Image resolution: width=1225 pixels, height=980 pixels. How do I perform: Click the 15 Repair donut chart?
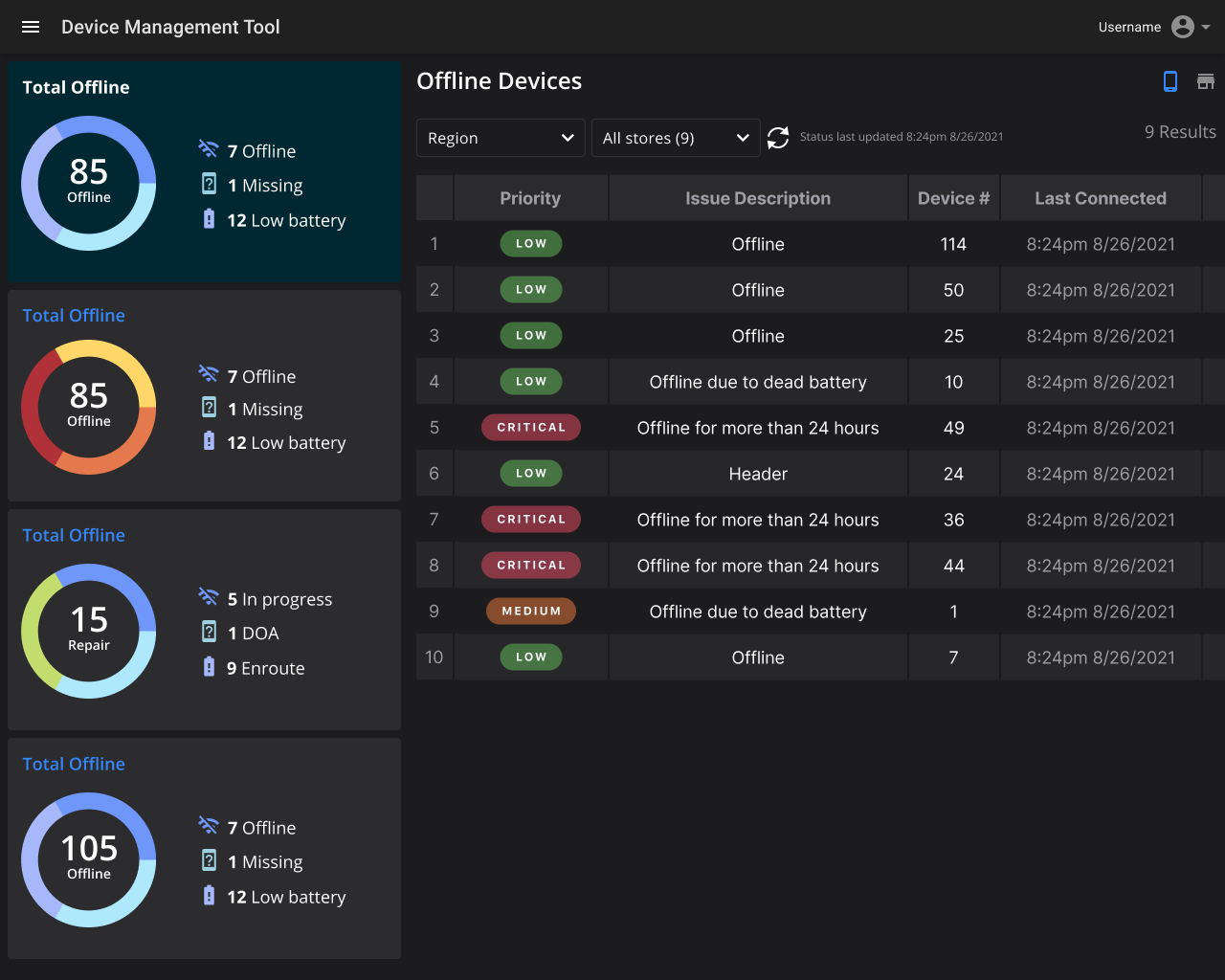[89, 631]
